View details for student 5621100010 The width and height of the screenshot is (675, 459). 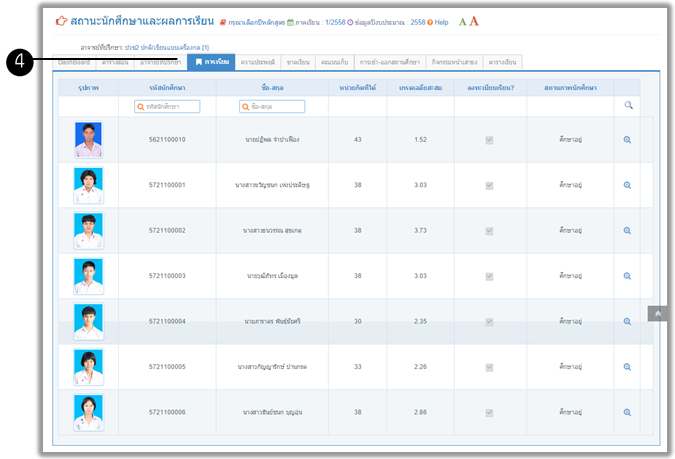(627, 140)
